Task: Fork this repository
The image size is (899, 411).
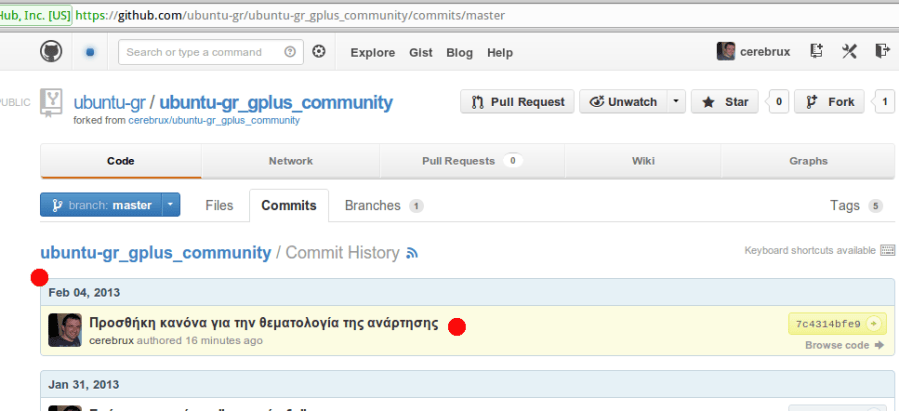Action: coord(829,102)
